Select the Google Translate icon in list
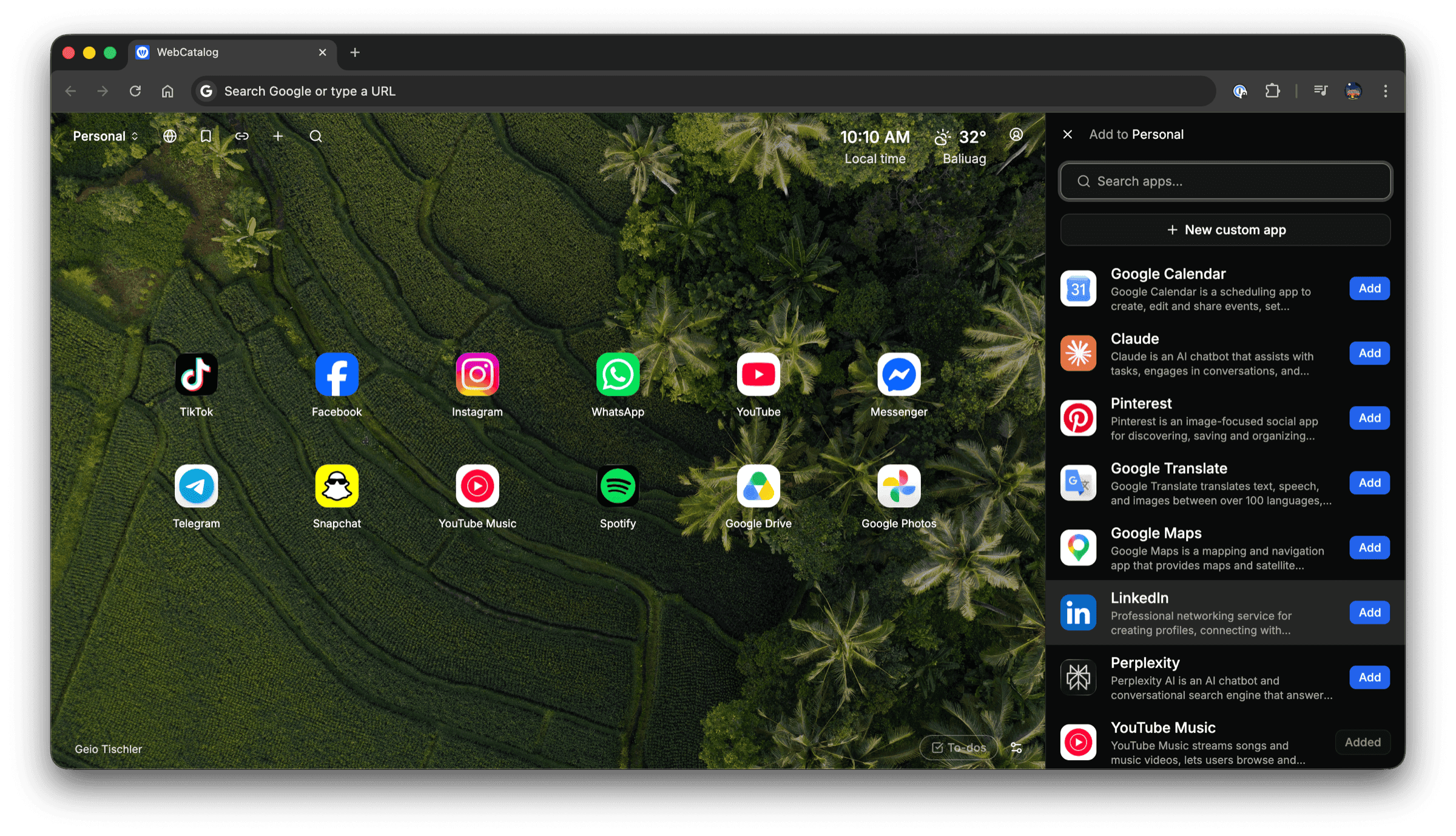The height and width of the screenshot is (836, 1456). point(1078,484)
